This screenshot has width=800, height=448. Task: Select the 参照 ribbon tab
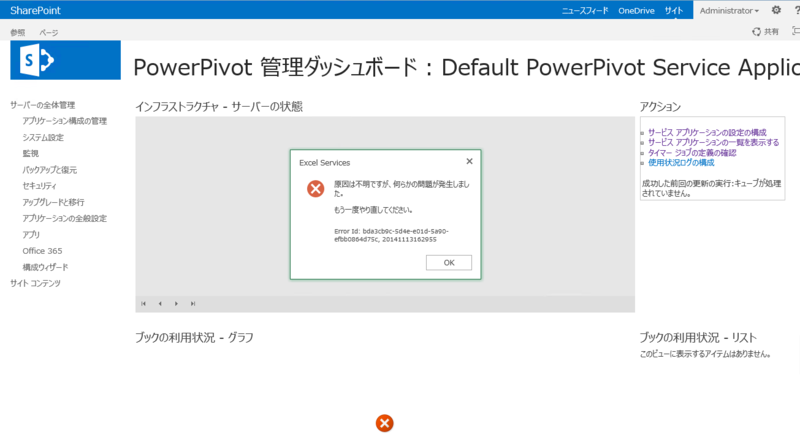(x=17, y=33)
